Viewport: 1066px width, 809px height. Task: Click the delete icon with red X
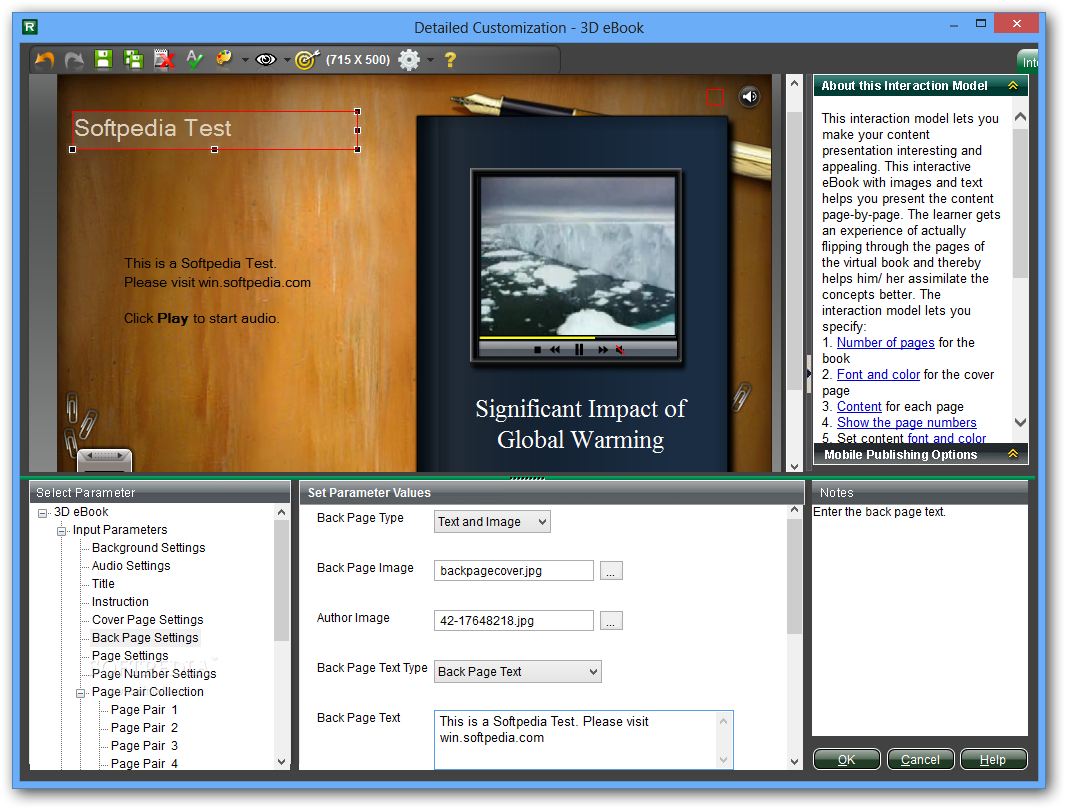(x=165, y=60)
